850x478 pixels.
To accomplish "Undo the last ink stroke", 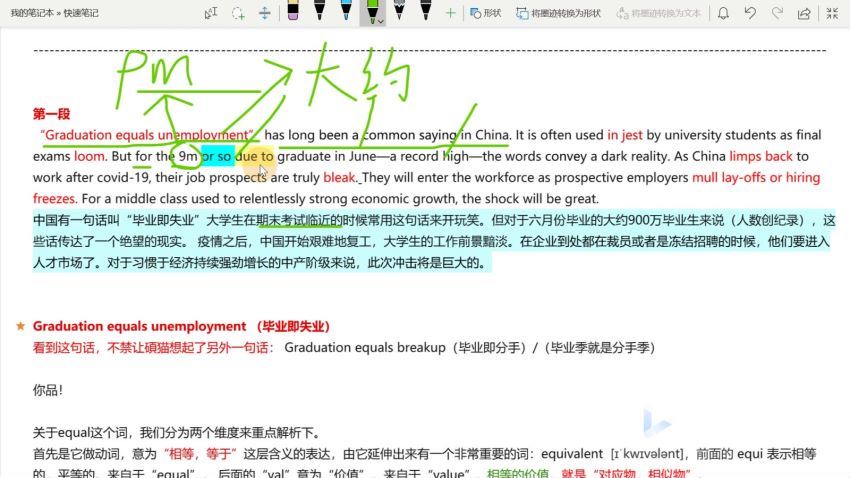I will tap(750, 13).
